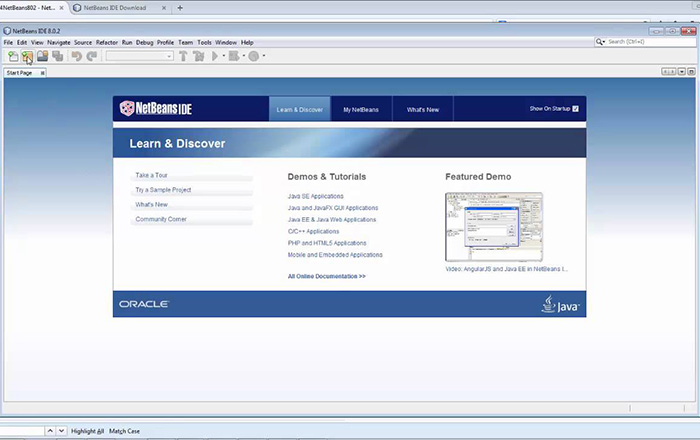Click the Build Project hammer icon

(x=183, y=56)
